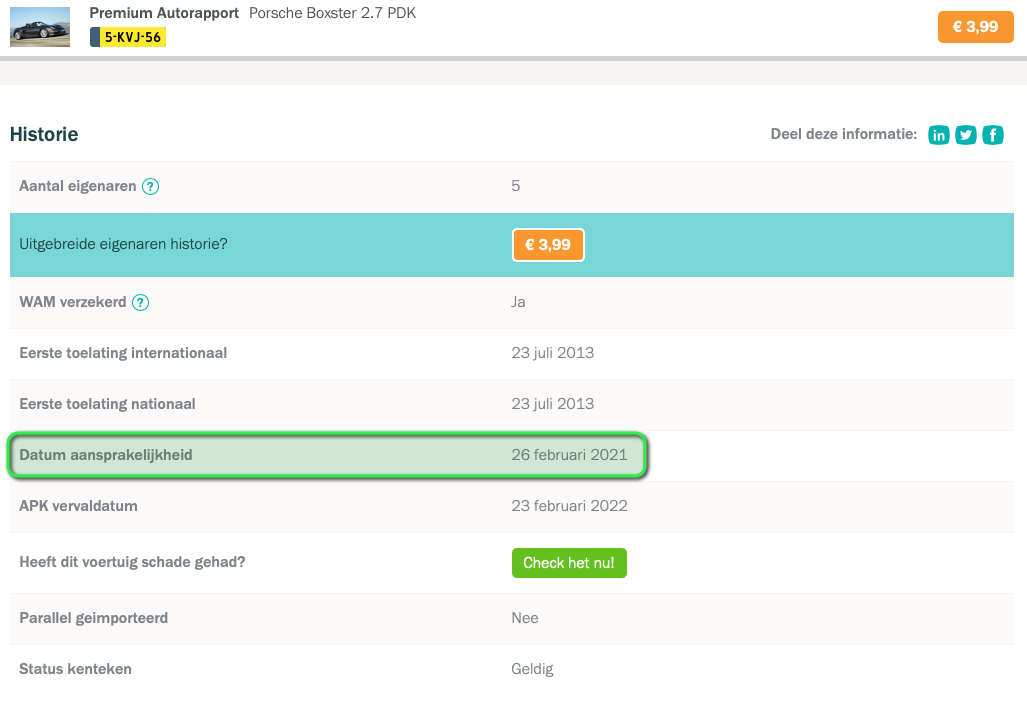The height and width of the screenshot is (708, 1027).
Task: Select the highlighted Datum aansprakelijkheid row
Action: point(328,455)
